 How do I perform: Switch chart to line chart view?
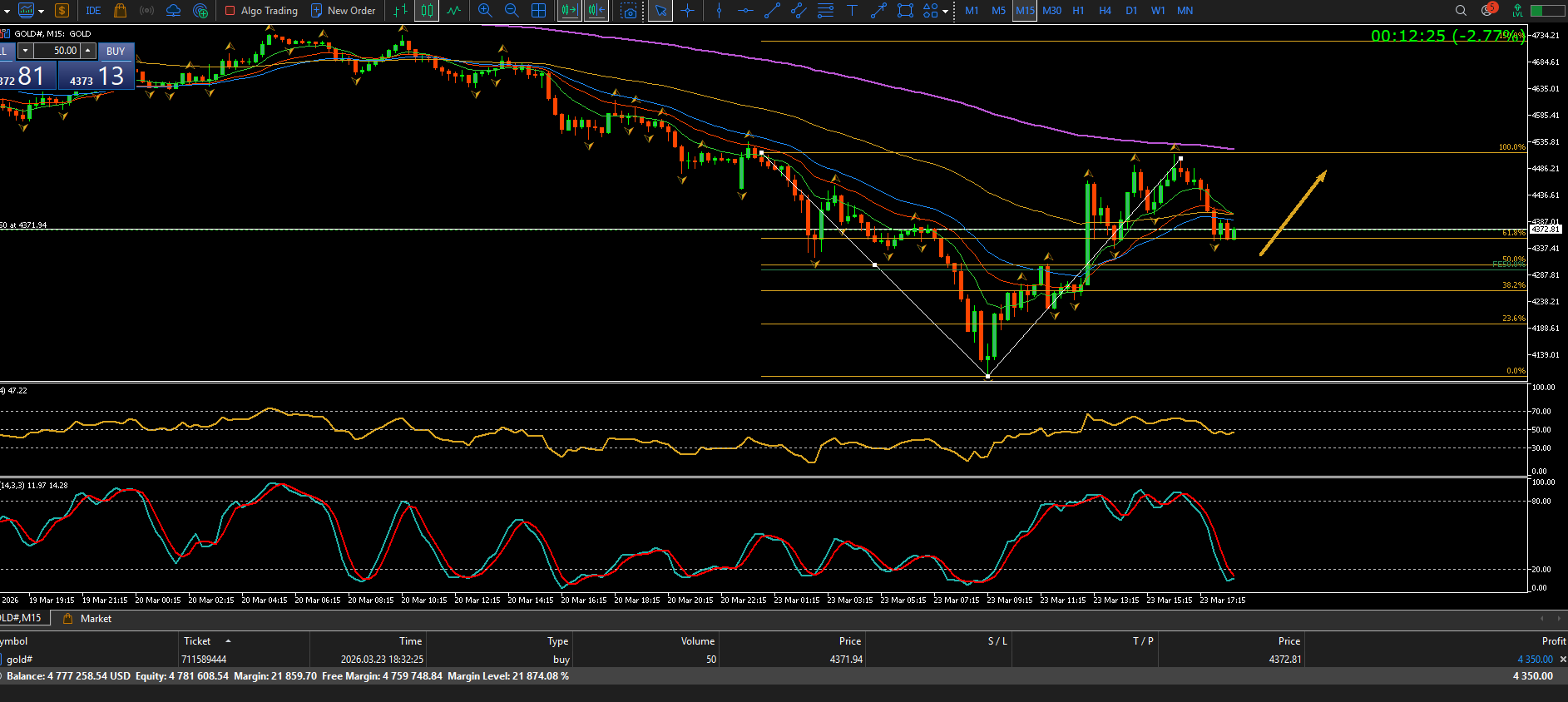click(453, 11)
